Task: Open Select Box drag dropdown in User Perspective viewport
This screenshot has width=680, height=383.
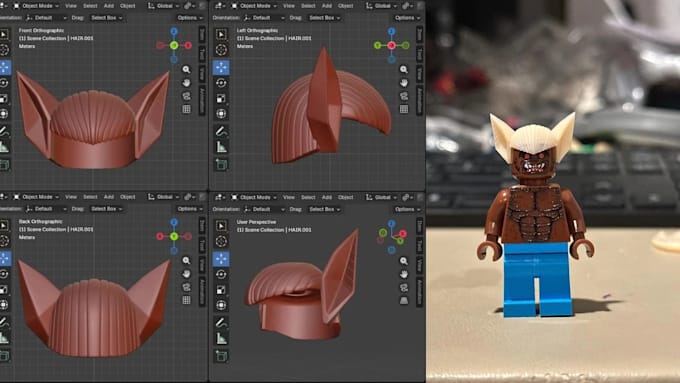Action: (324, 209)
